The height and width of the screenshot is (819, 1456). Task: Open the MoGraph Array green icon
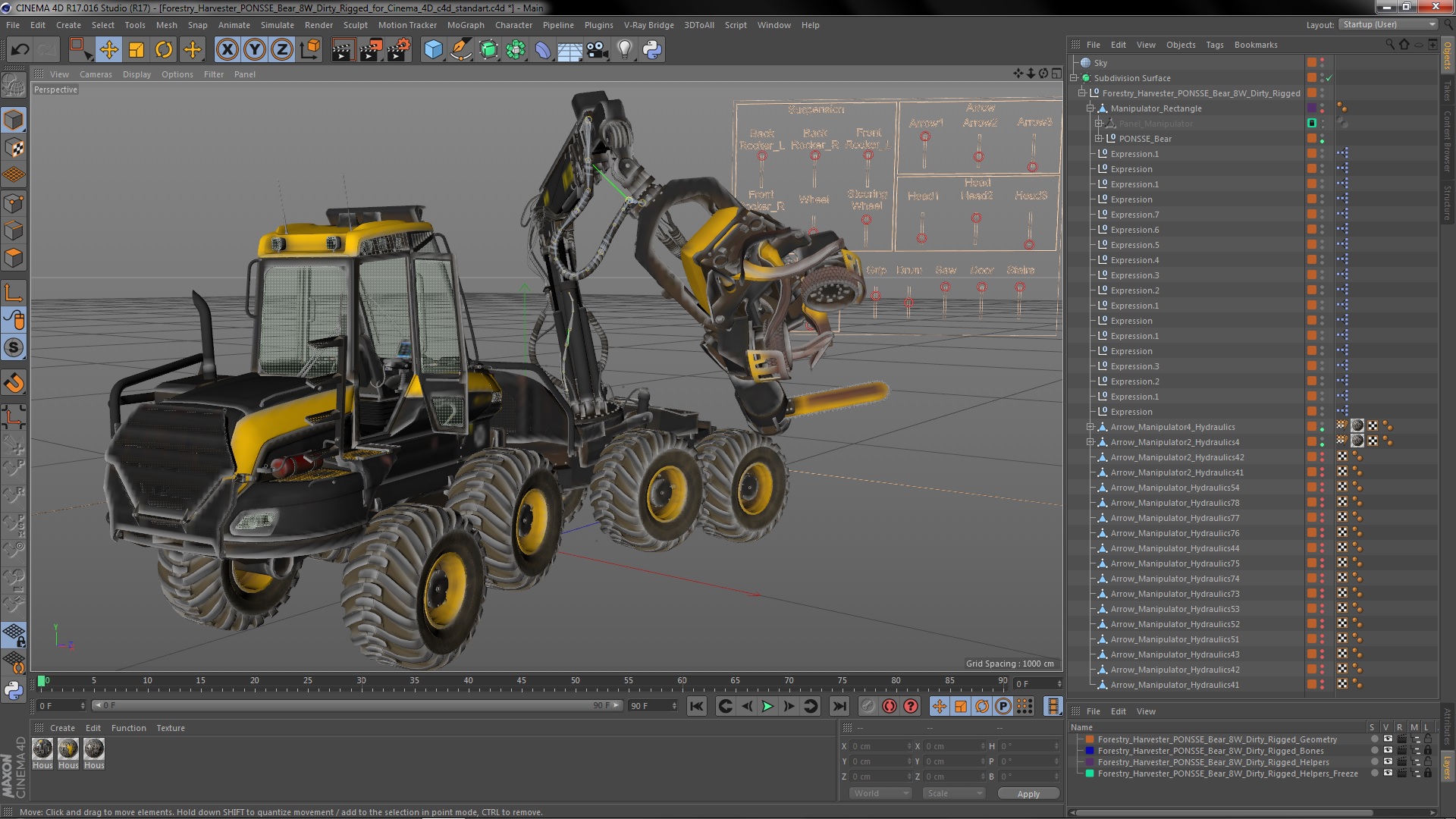click(516, 50)
